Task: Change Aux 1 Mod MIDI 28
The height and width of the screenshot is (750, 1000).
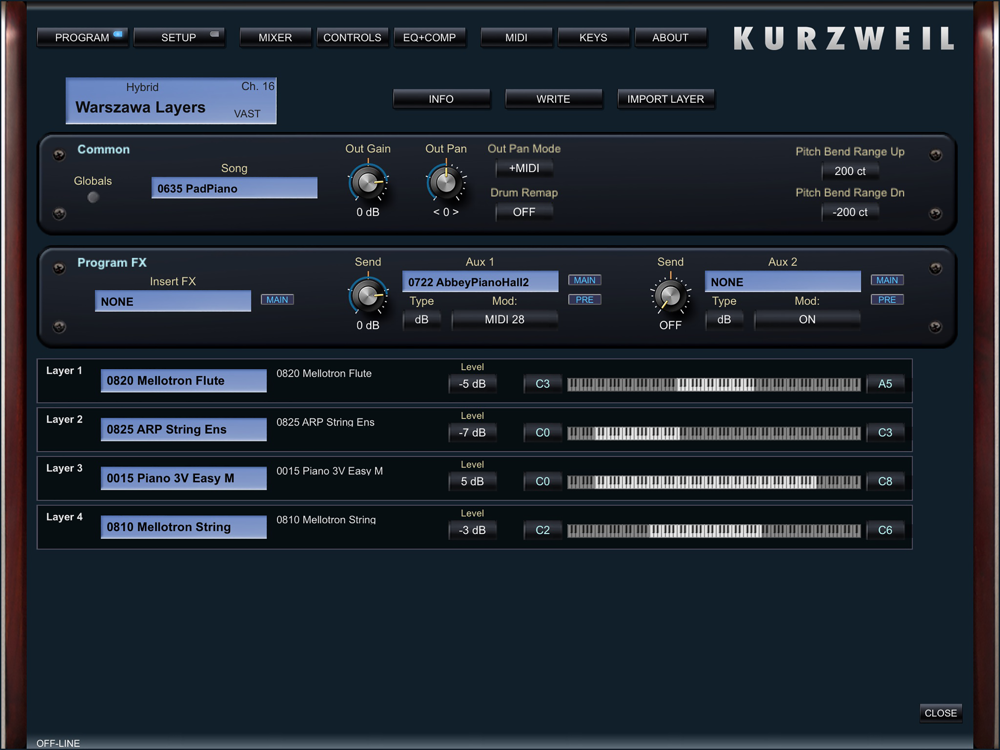Action: tap(504, 320)
